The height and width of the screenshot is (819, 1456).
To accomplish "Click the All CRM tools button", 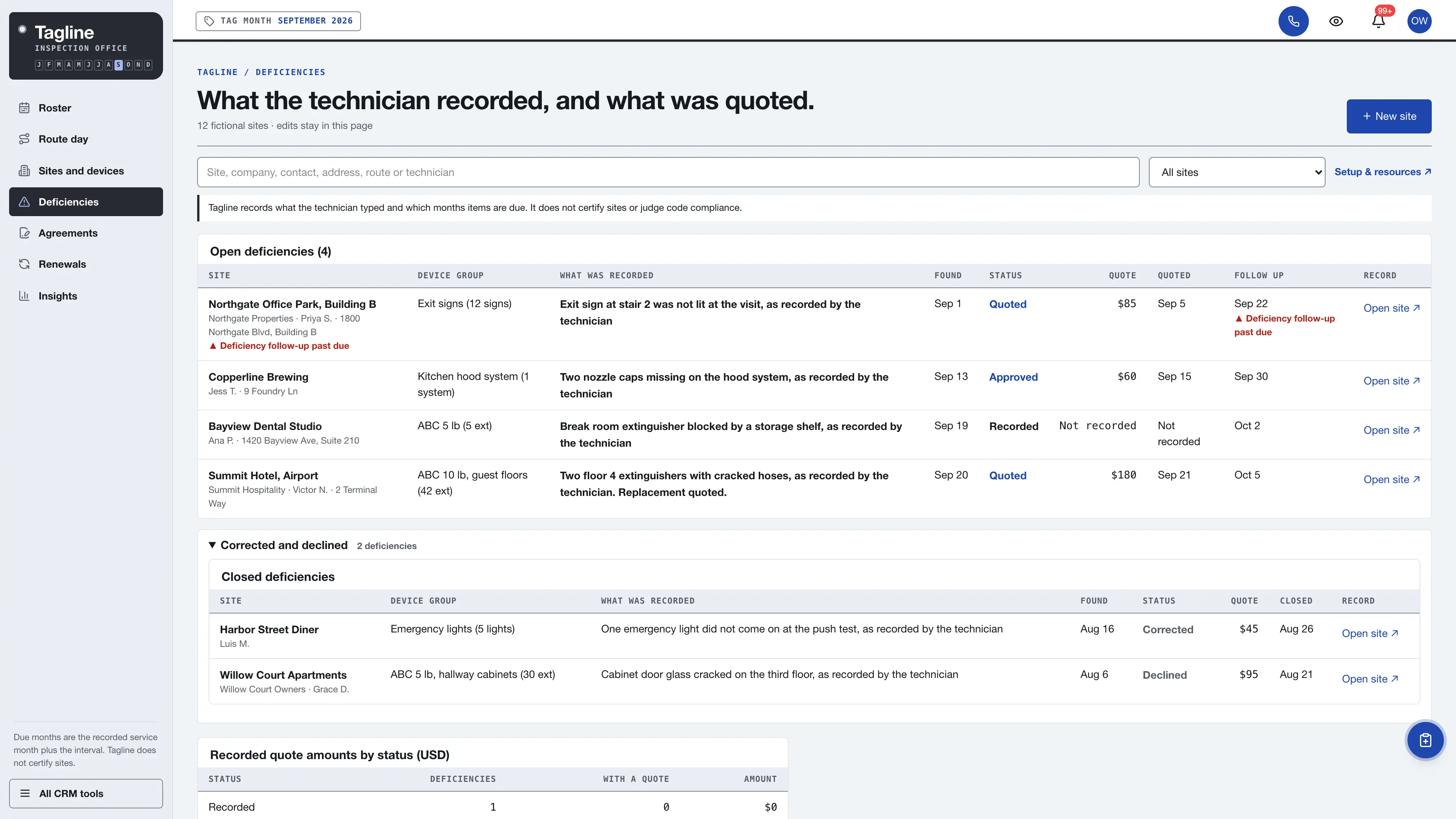I will pos(86,793).
